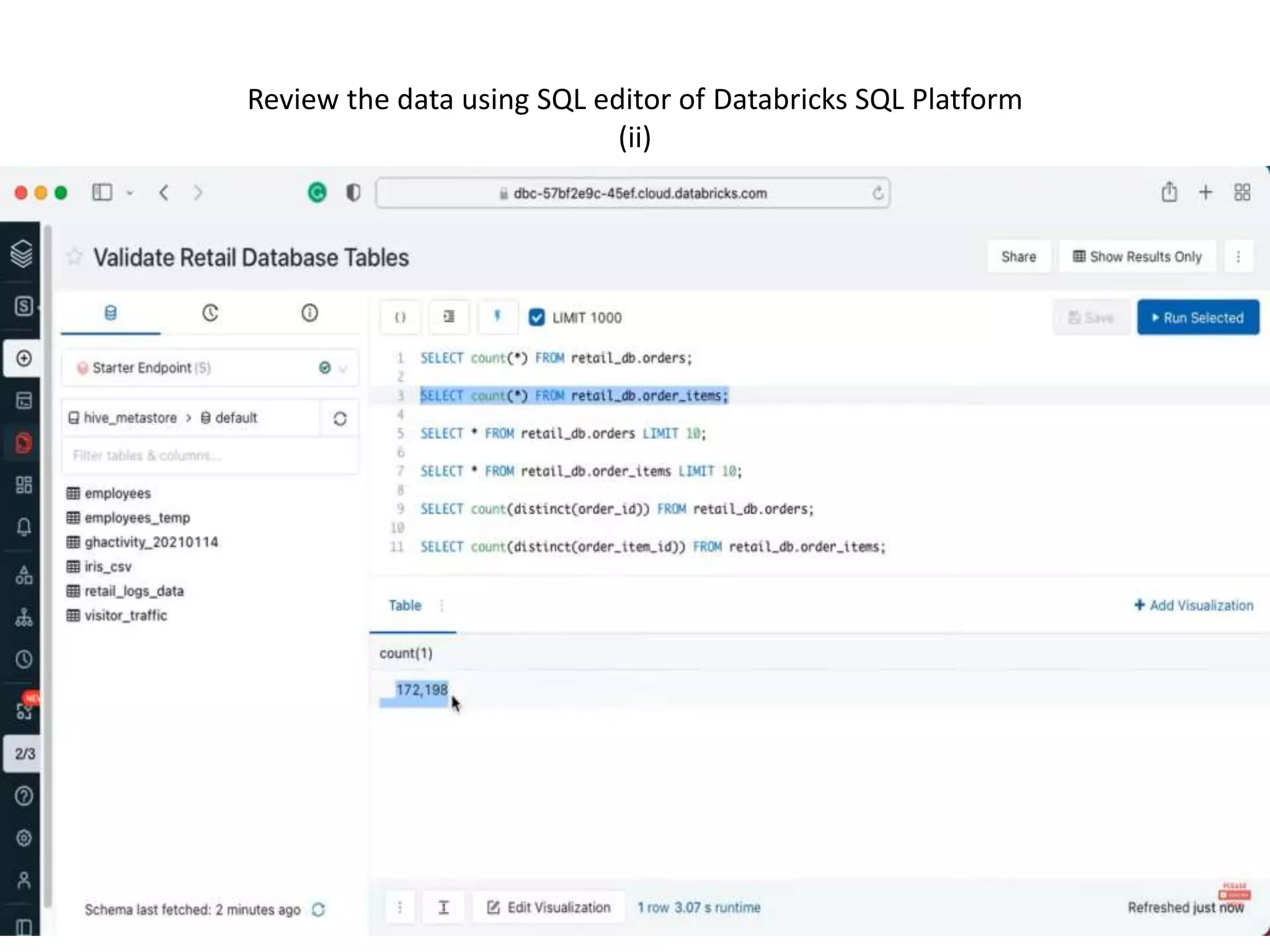Open the History clock icon in sidebar
The height and width of the screenshot is (952, 1270).
pos(24,659)
